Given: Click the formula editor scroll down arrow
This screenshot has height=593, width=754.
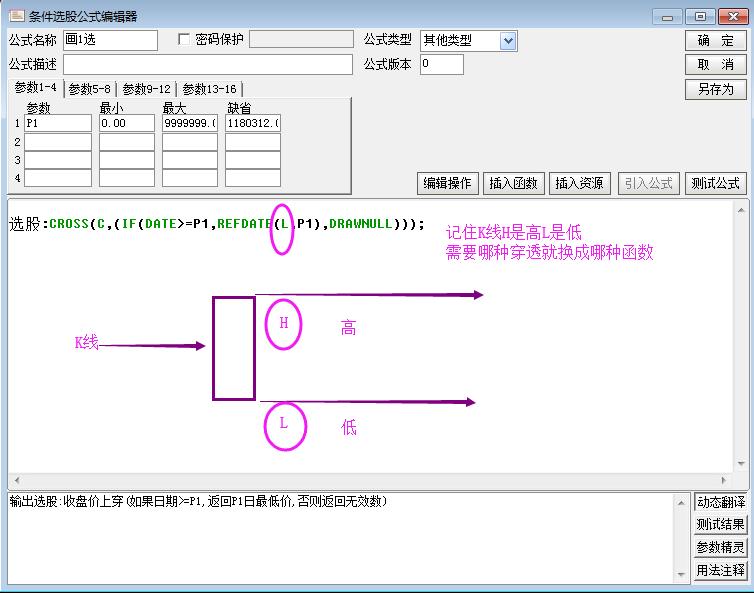Looking at the screenshot, I should tap(741, 464).
